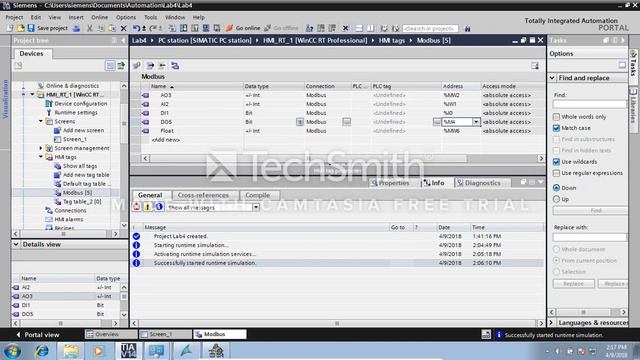
Task: Expand Languages & resources section
Action: coord(551,323)
